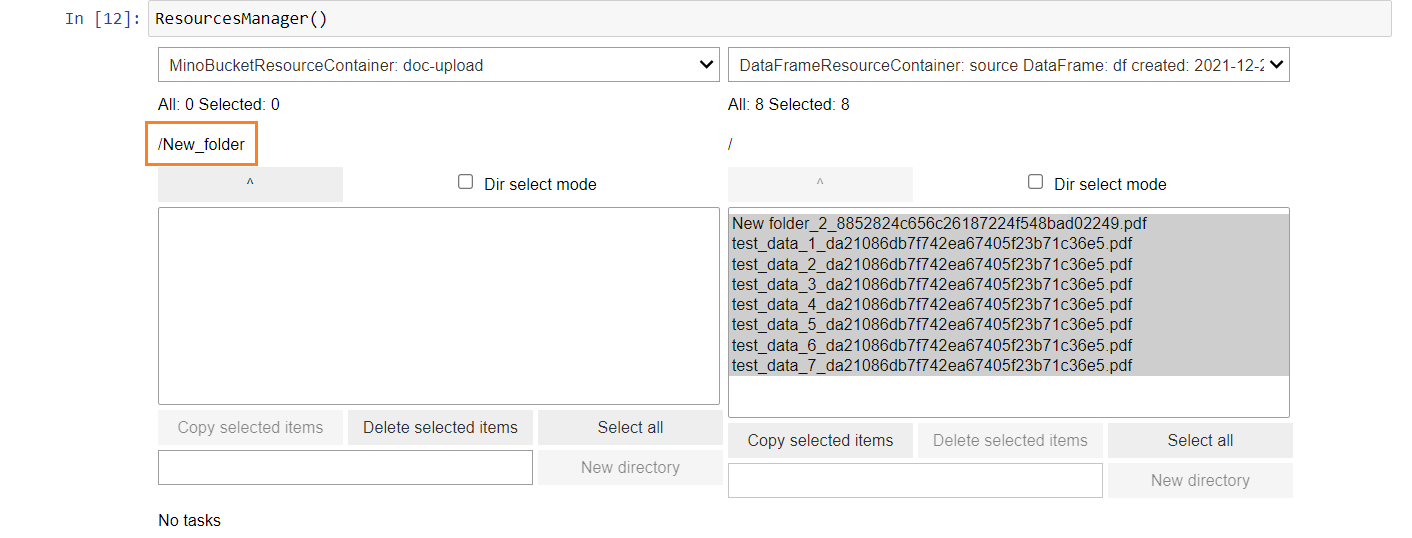
Task: Click the up-directory button in right panel
Action: pyautogui.click(x=820, y=184)
